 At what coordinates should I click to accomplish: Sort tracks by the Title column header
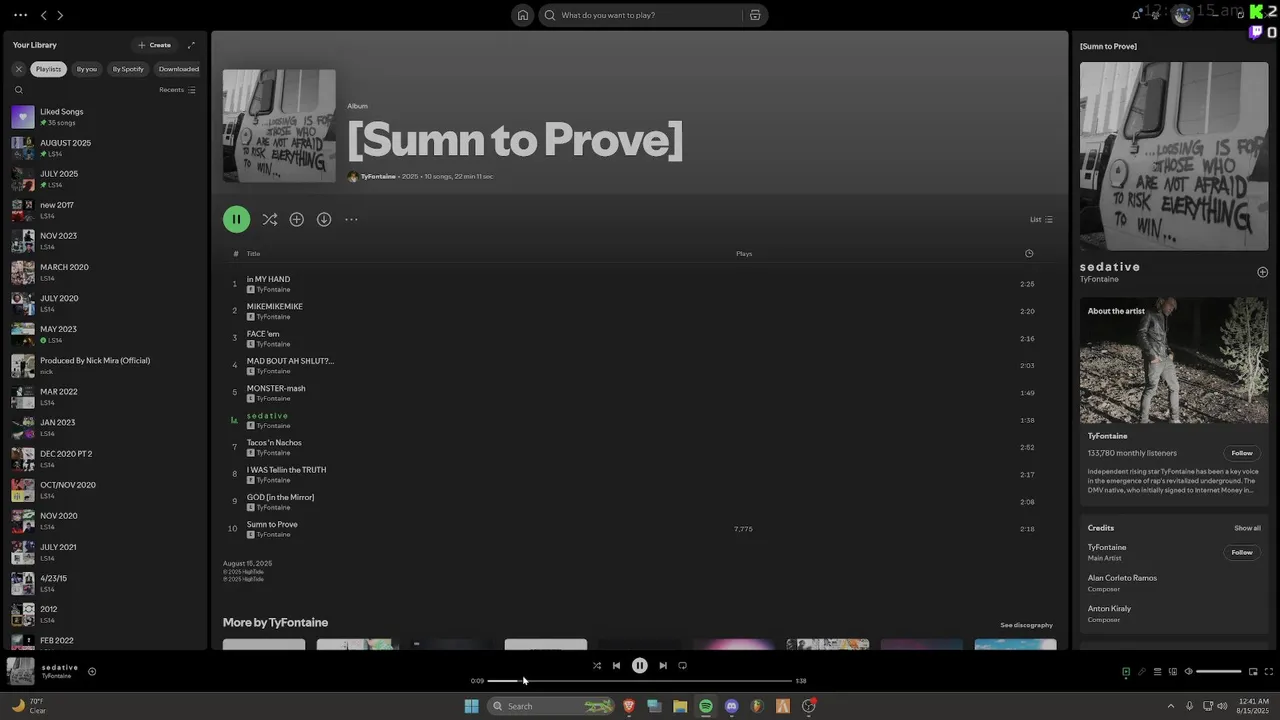(x=253, y=254)
